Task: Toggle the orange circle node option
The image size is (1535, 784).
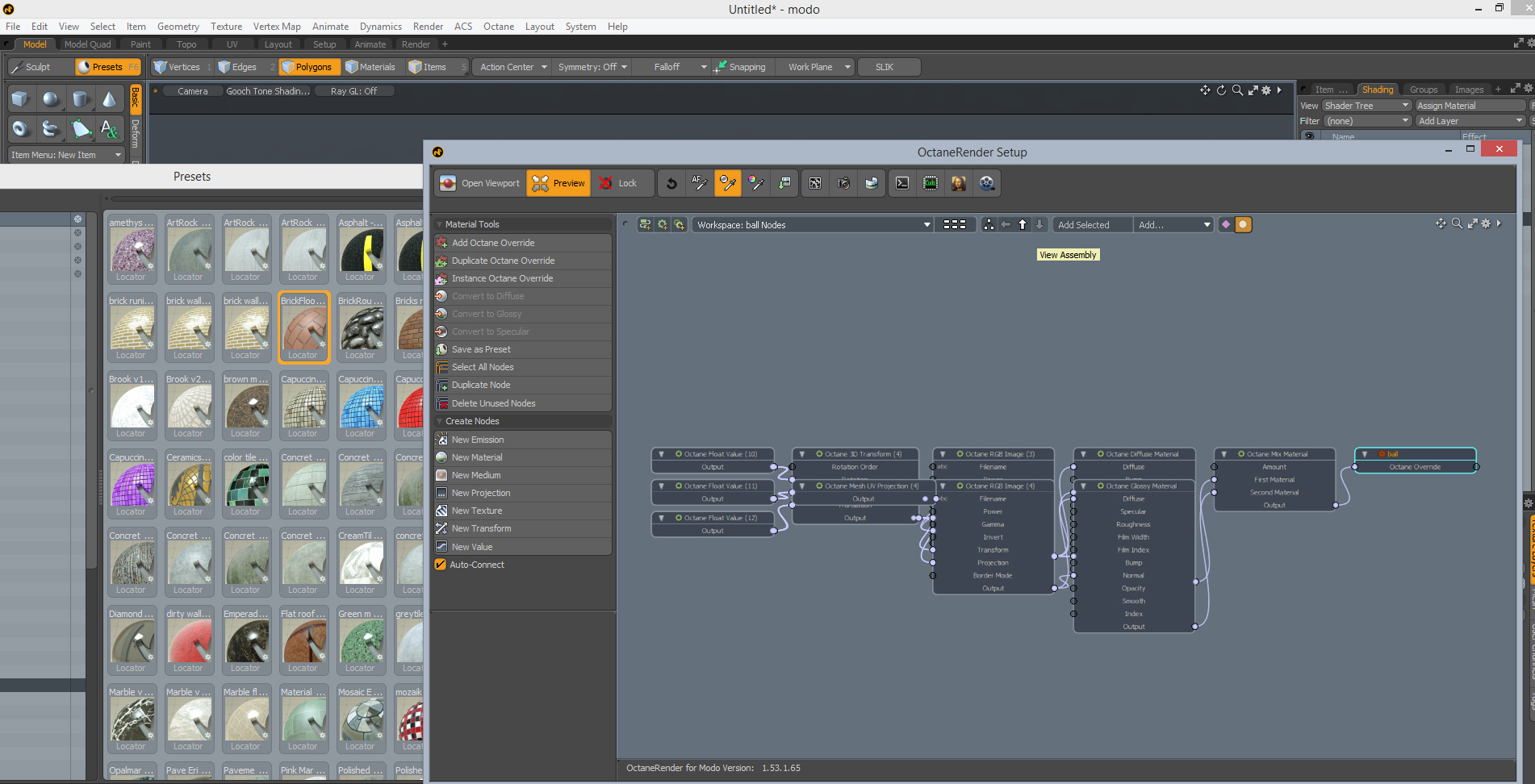Action: tap(1243, 225)
